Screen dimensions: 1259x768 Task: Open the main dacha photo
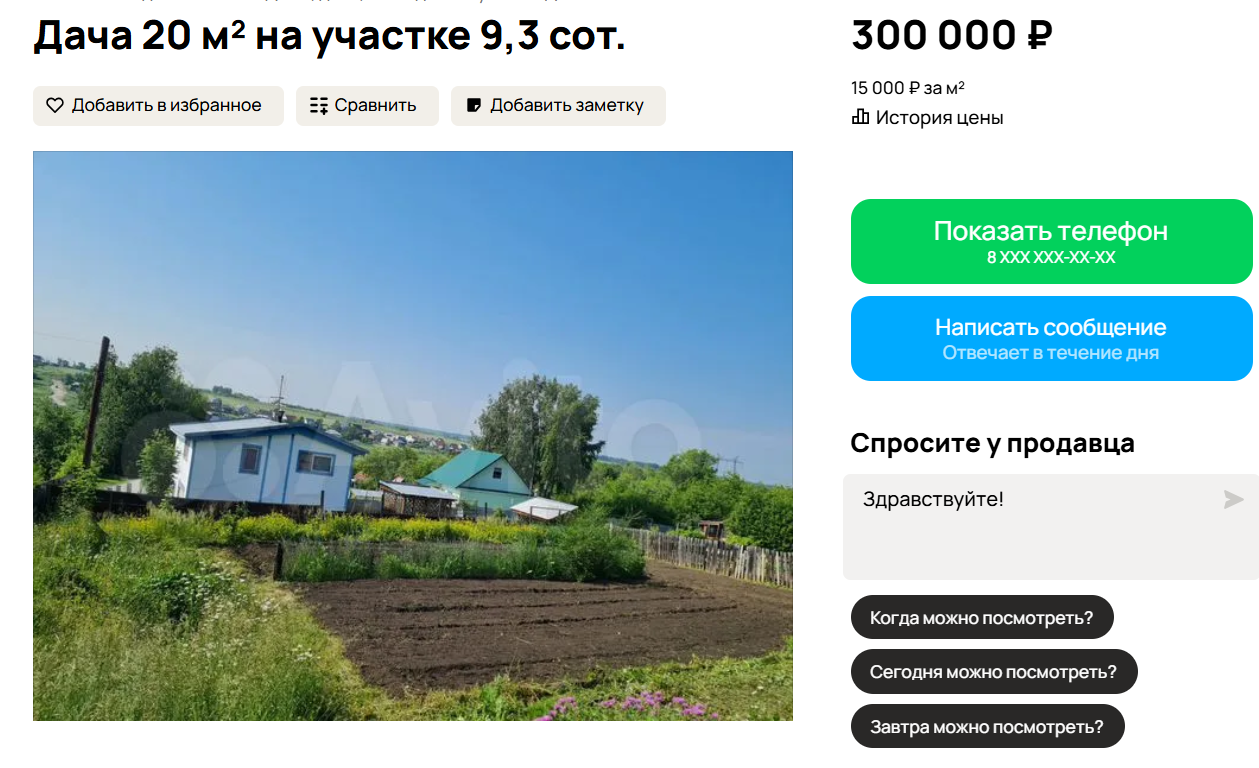pos(413,436)
